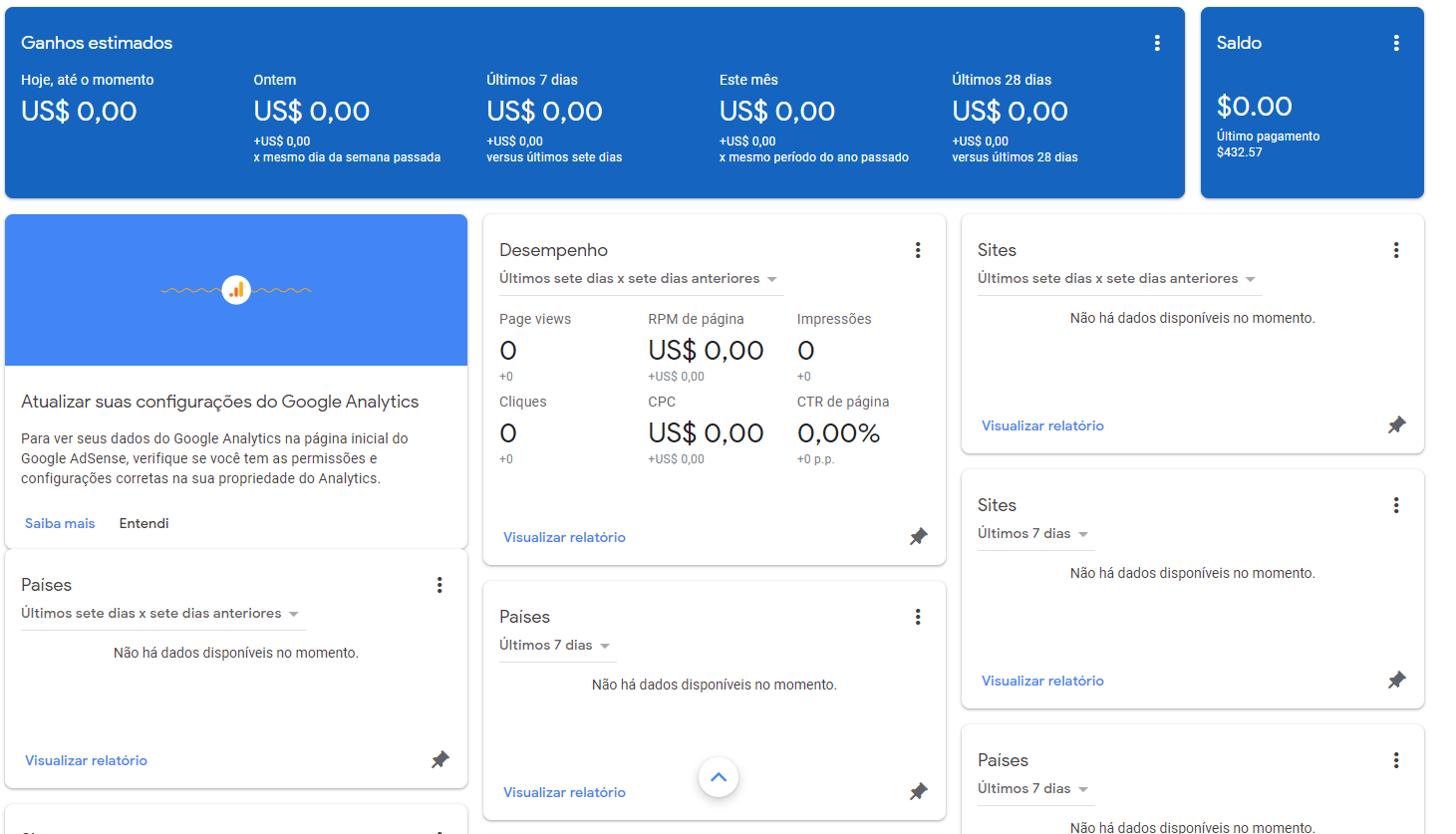The image size is (1456, 834).
Task: Open period dropdown in left Países card
Action: [162, 614]
